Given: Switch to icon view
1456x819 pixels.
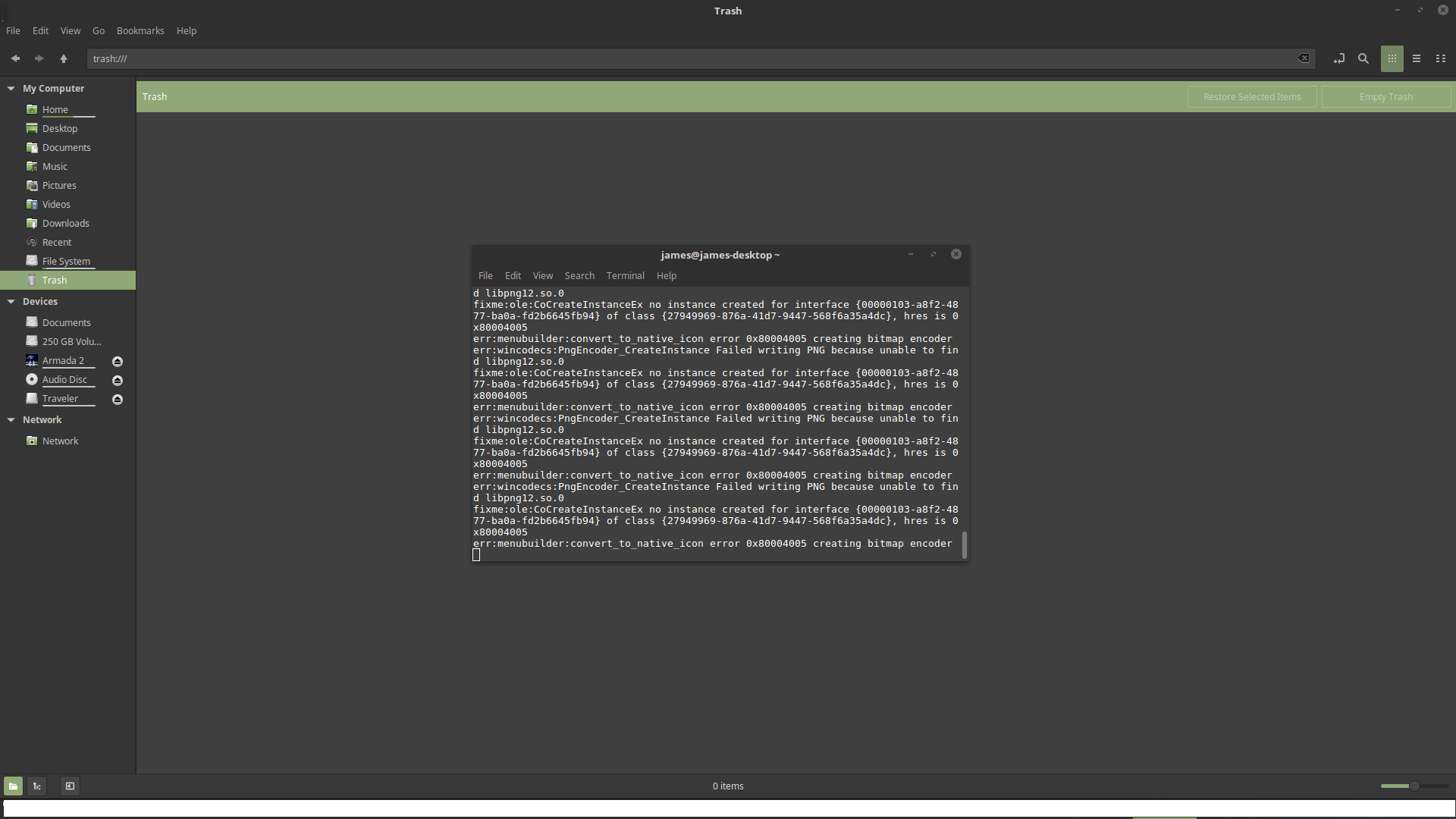Looking at the screenshot, I should (x=1392, y=58).
